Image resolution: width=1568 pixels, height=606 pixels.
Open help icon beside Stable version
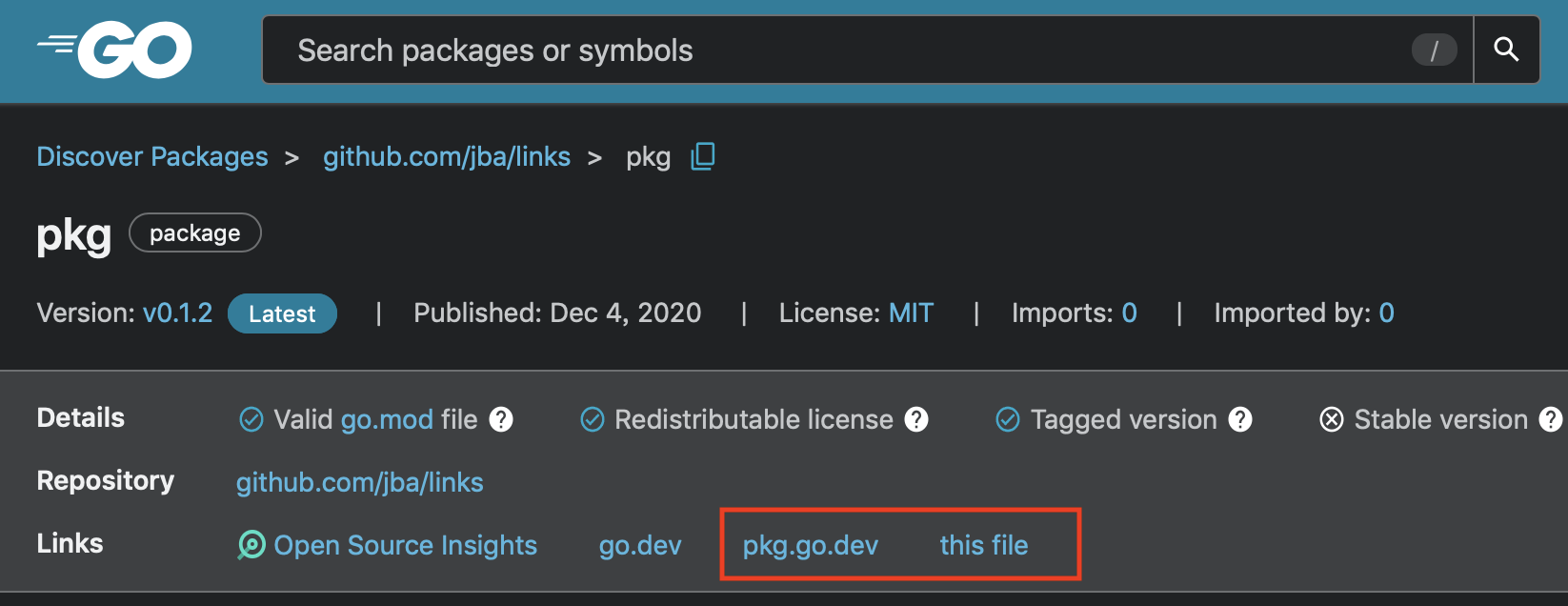pos(1551,419)
